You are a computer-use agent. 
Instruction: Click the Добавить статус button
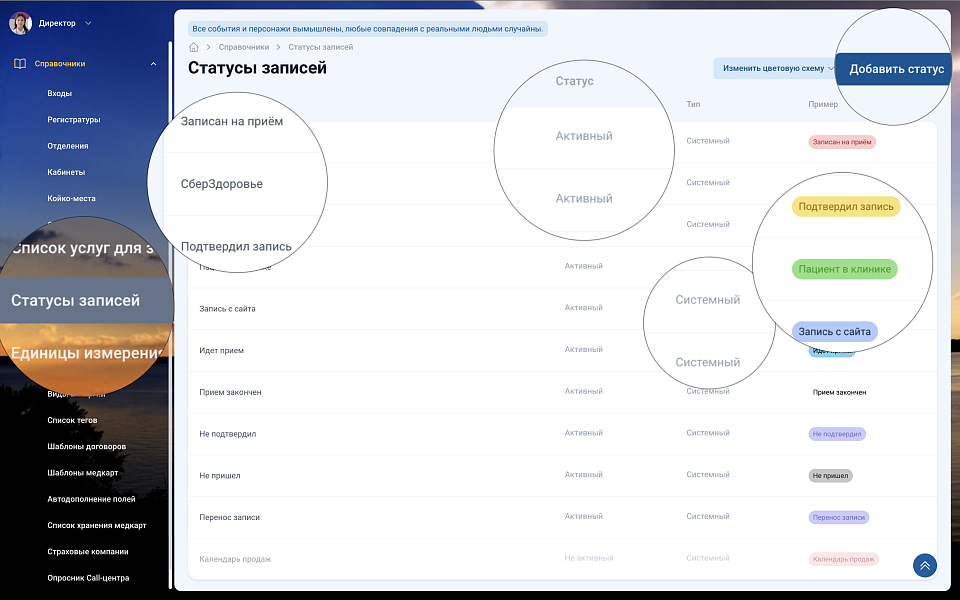coord(895,69)
